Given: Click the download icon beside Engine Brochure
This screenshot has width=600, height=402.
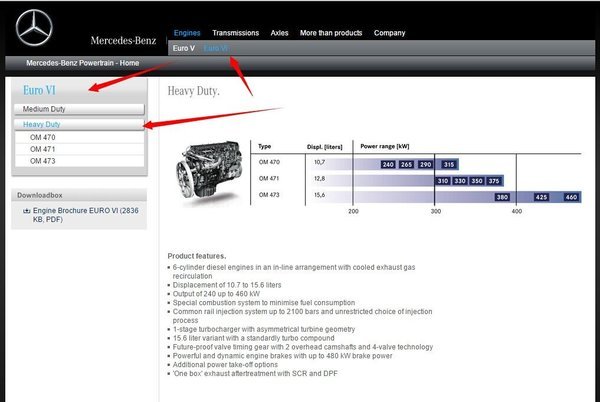Looking at the screenshot, I should 26,211.
